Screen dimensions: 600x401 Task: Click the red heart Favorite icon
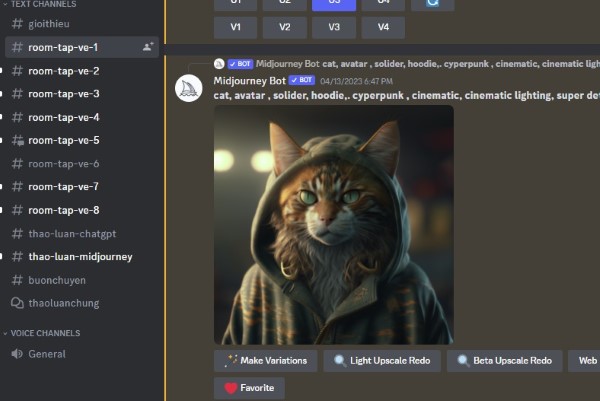tap(230, 388)
